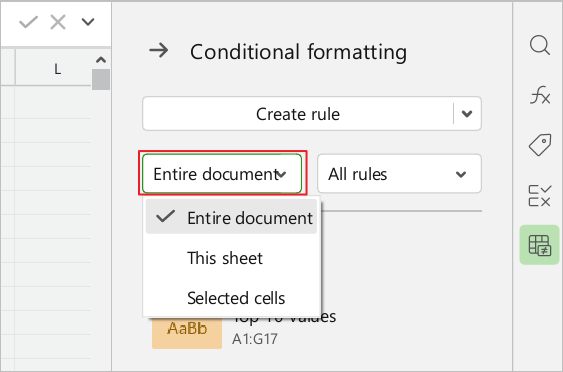563x372 pixels.
Task: Select Entire document from the scope list
Action: 231,218
